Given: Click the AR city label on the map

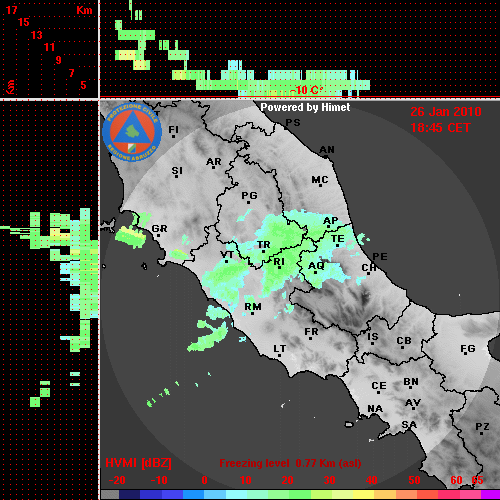Looking at the screenshot, I should [214, 162].
